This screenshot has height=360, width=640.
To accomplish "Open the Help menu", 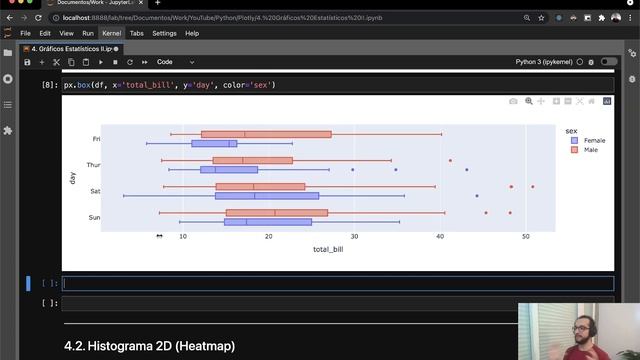I will pyautogui.click(x=192, y=33).
